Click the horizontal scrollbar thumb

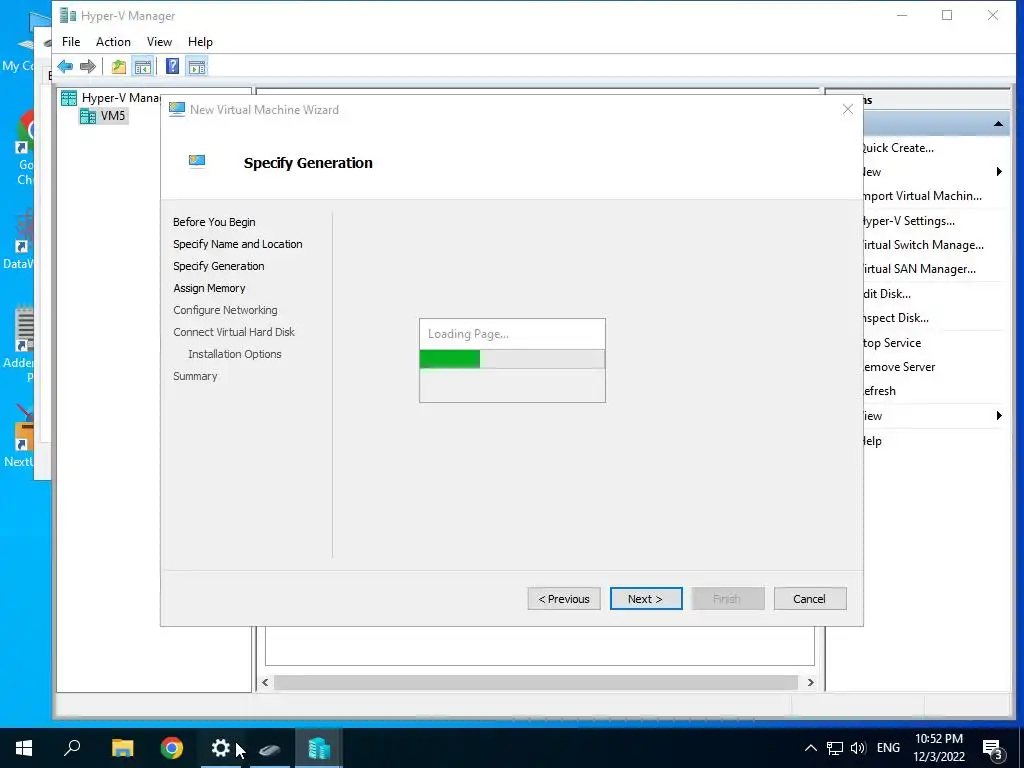tap(536, 682)
